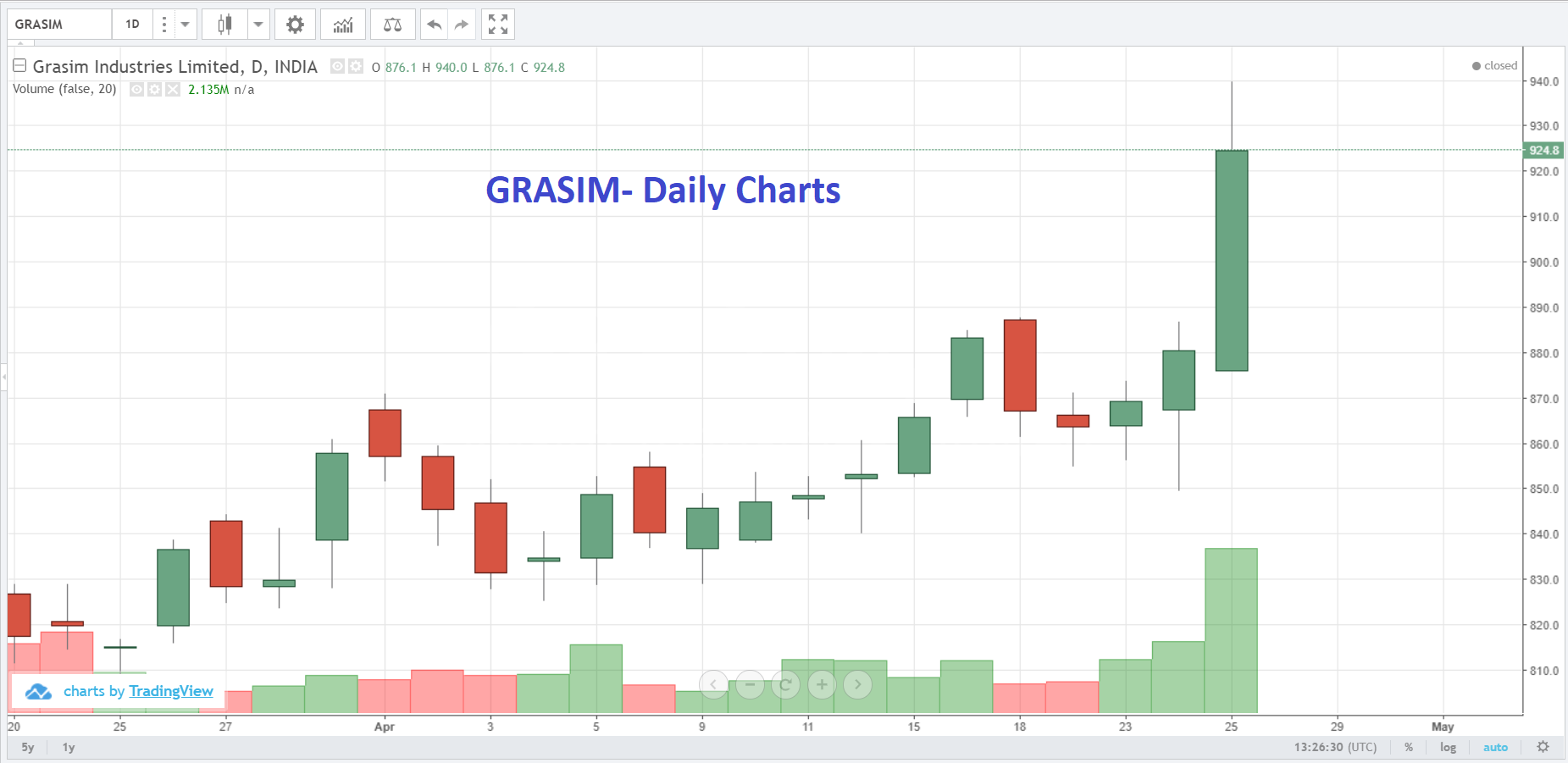This screenshot has height=763, width=1568.
Task: Edit the GRASIM symbol input field
Action: 59,25
